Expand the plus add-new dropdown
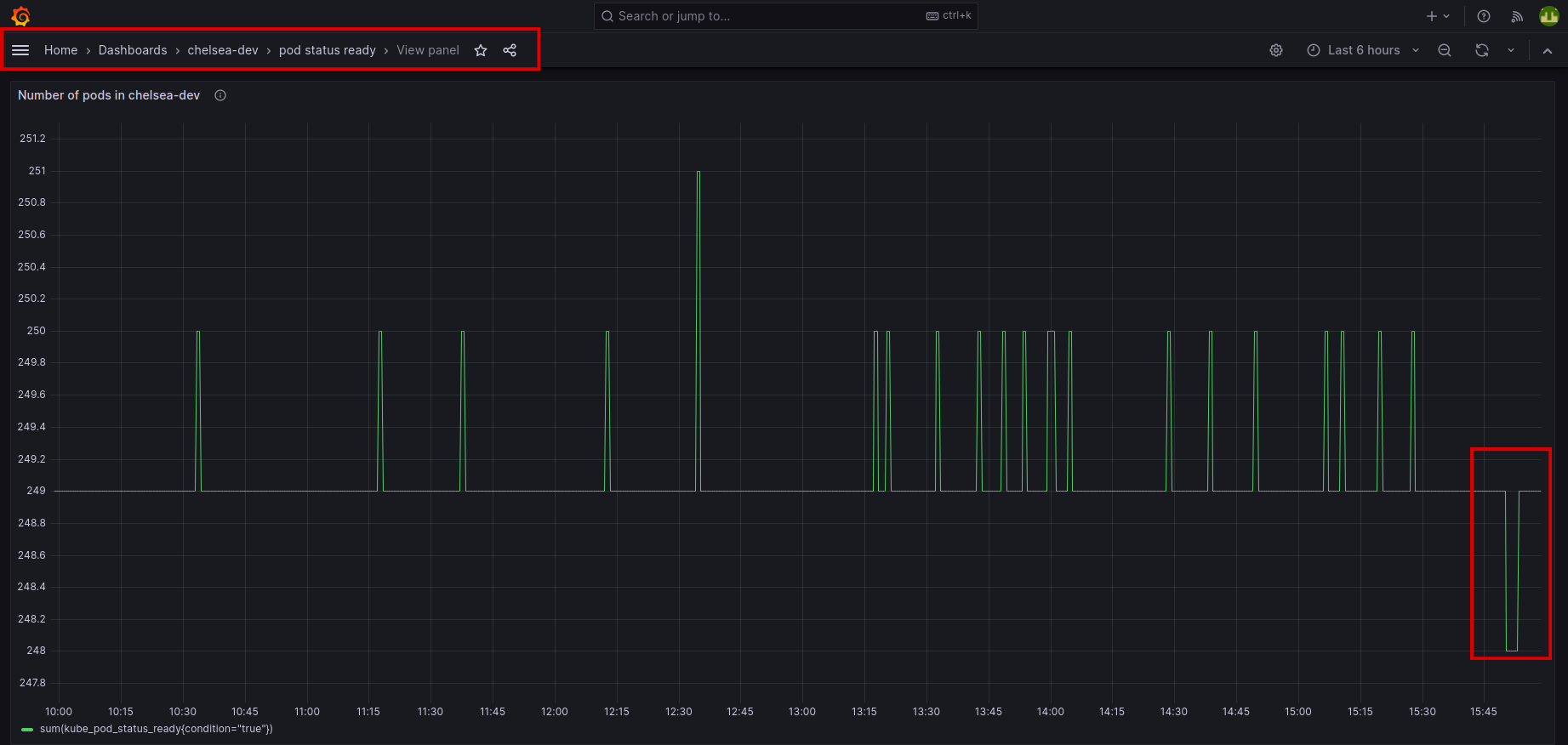 (x=1438, y=16)
